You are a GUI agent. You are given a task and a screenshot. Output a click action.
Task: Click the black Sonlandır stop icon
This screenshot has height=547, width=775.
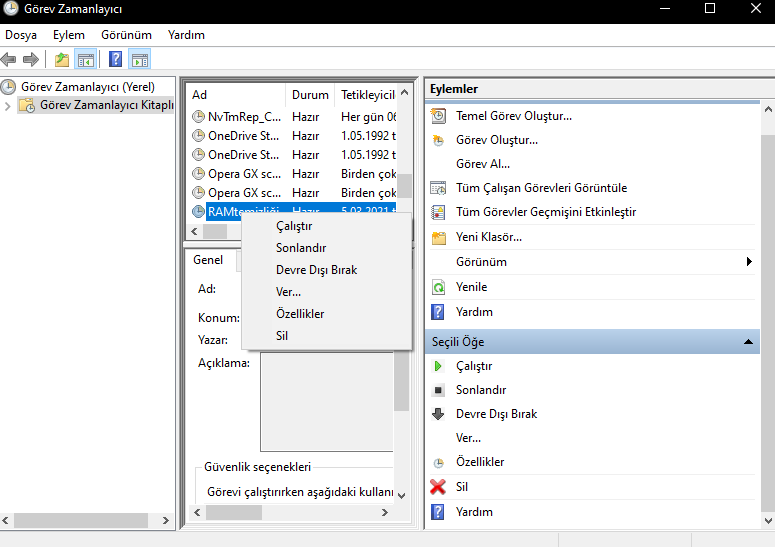[438, 390]
